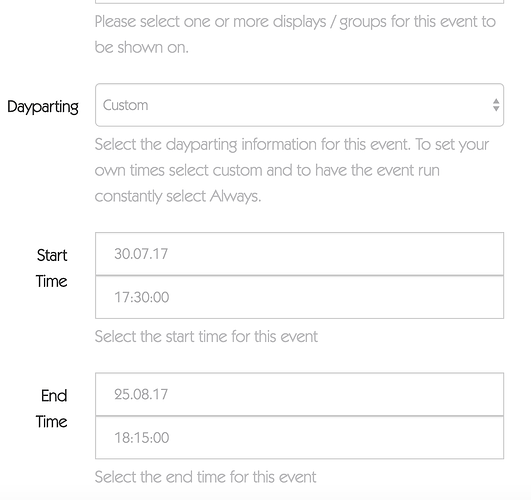Click the word Always in dayparting help

click(x=235, y=196)
